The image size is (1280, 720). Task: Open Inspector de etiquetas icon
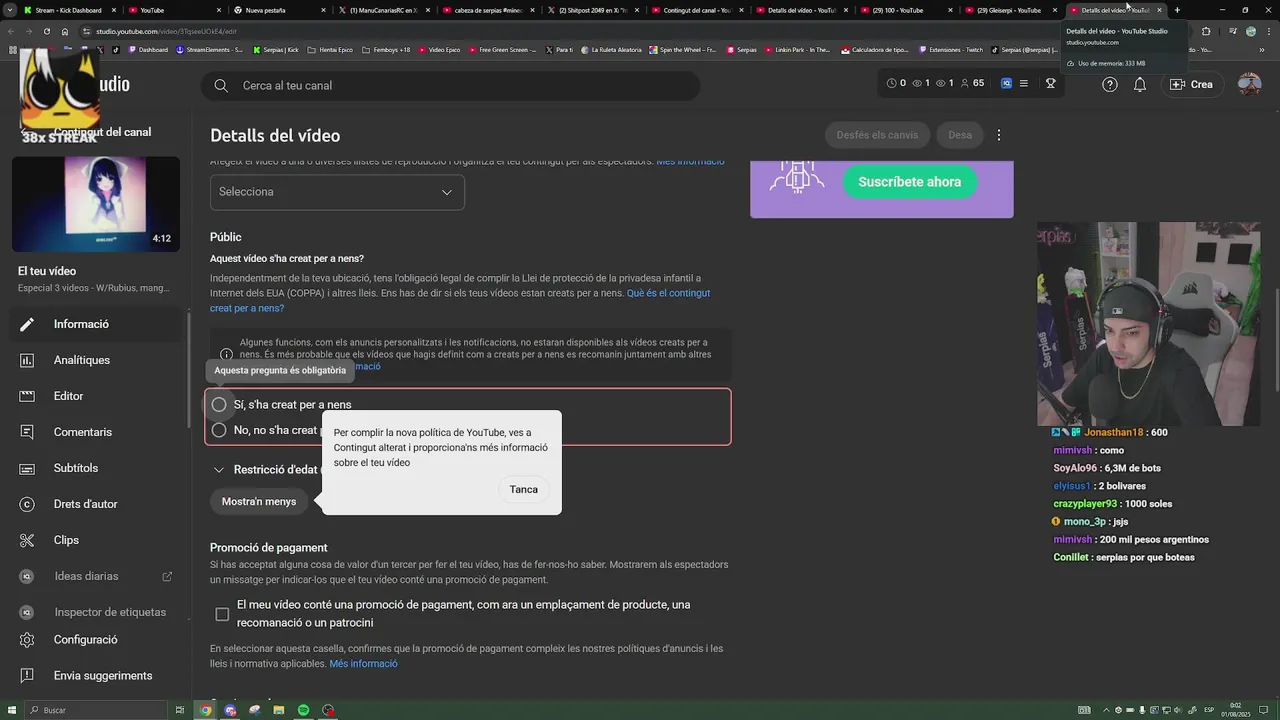[x=27, y=612]
